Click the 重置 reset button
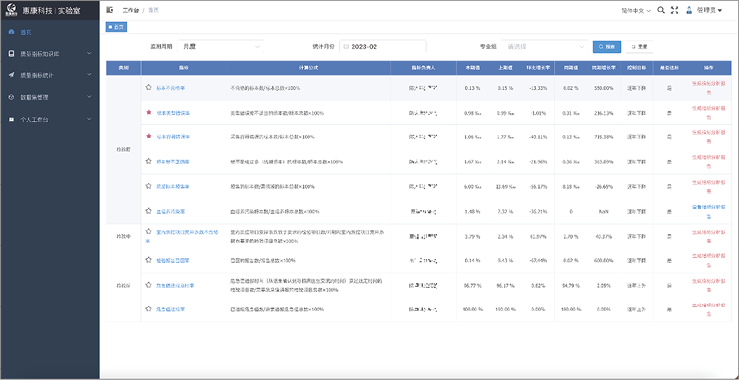Screen dimensions: 739x380 [x=639, y=47]
